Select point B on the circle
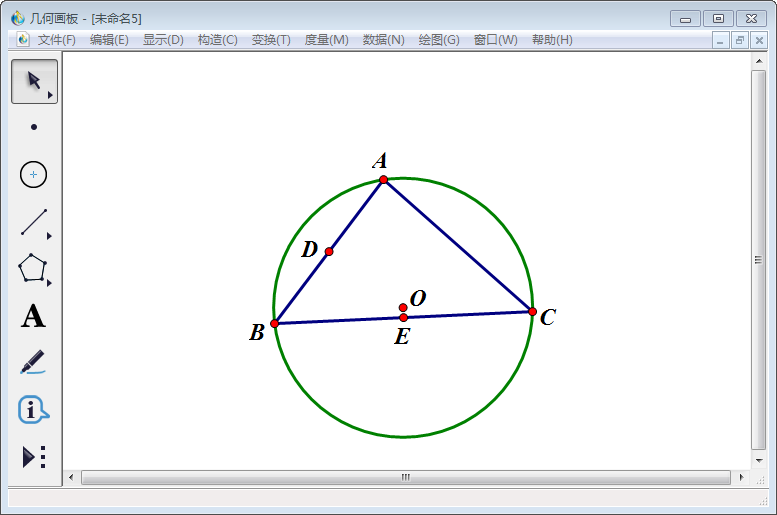Image resolution: width=777 pixels, height=515 pixels. (275, 324)
